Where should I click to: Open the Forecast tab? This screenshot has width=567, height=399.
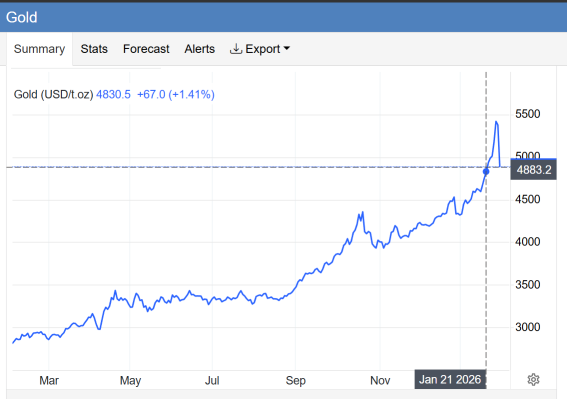point(146,49)
